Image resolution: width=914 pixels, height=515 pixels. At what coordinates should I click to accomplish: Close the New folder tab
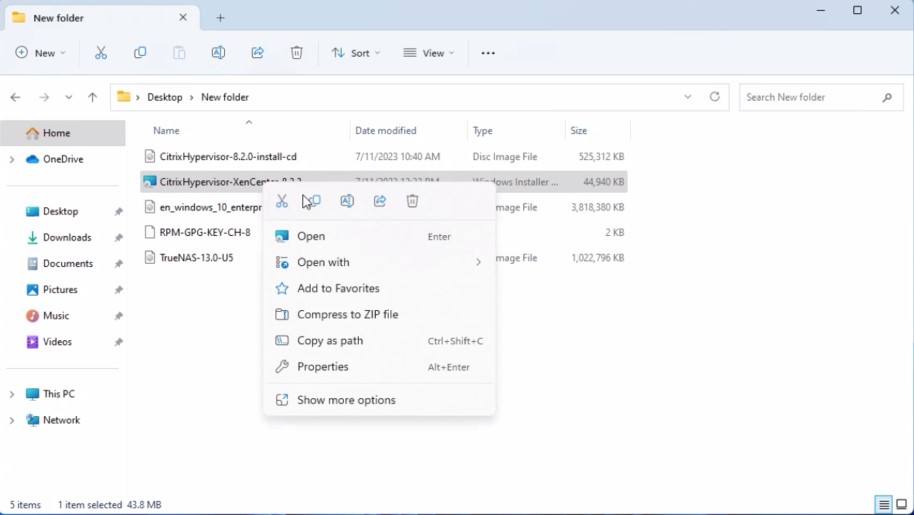[x=183, y=17]
